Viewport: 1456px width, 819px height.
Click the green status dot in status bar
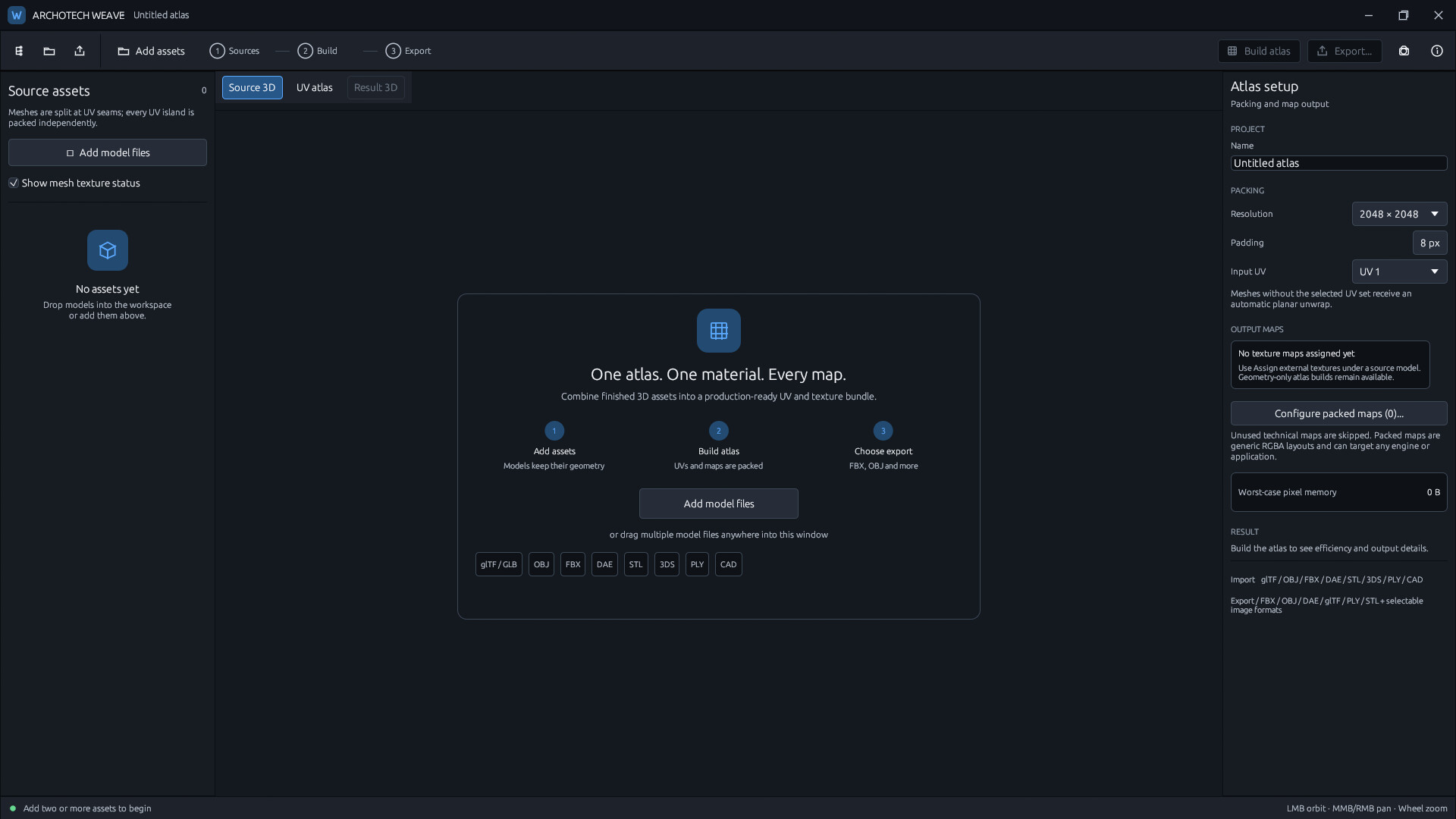[x=13, y=808]
